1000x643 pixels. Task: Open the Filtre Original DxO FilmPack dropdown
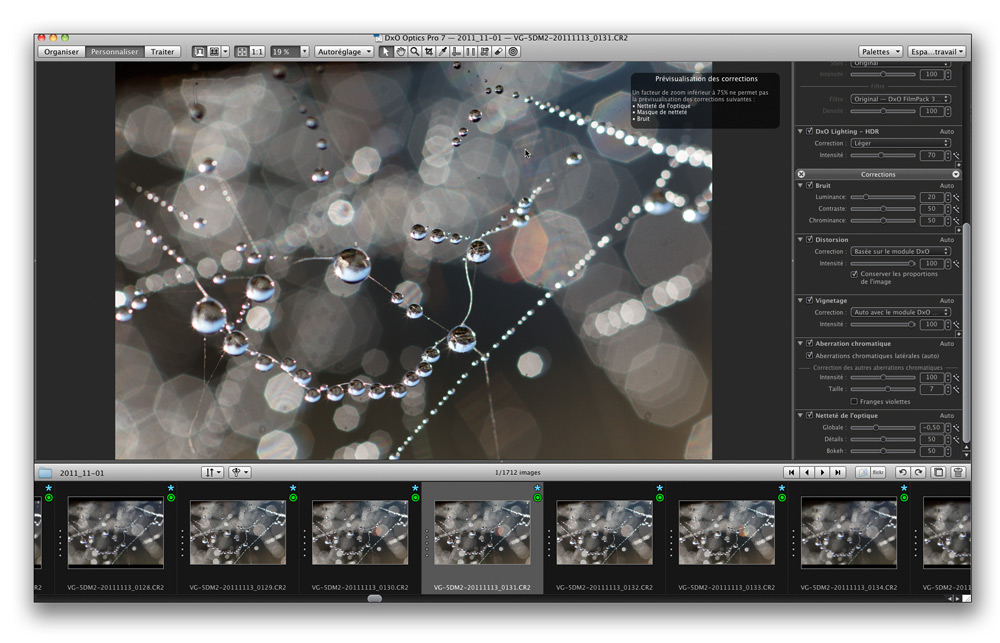pos(901,99)
